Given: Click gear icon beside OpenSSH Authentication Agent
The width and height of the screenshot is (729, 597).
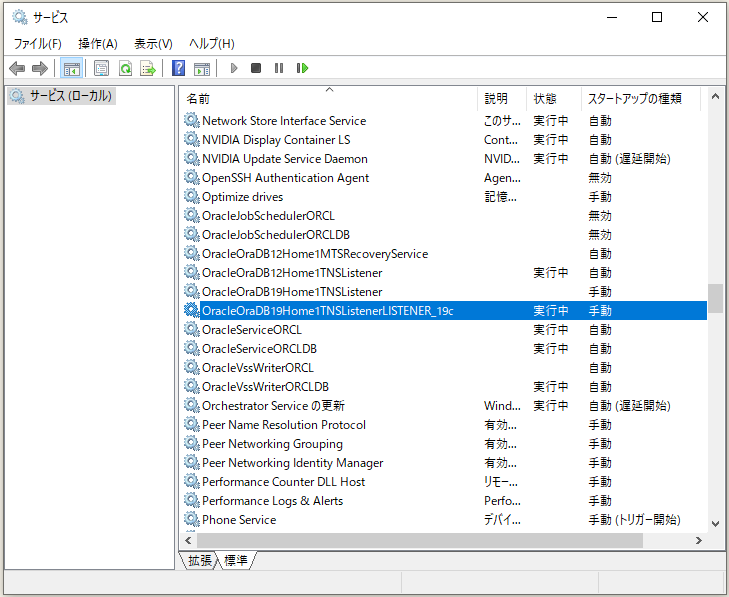Looking at the screenshot, I should click(x=192, y=178).
